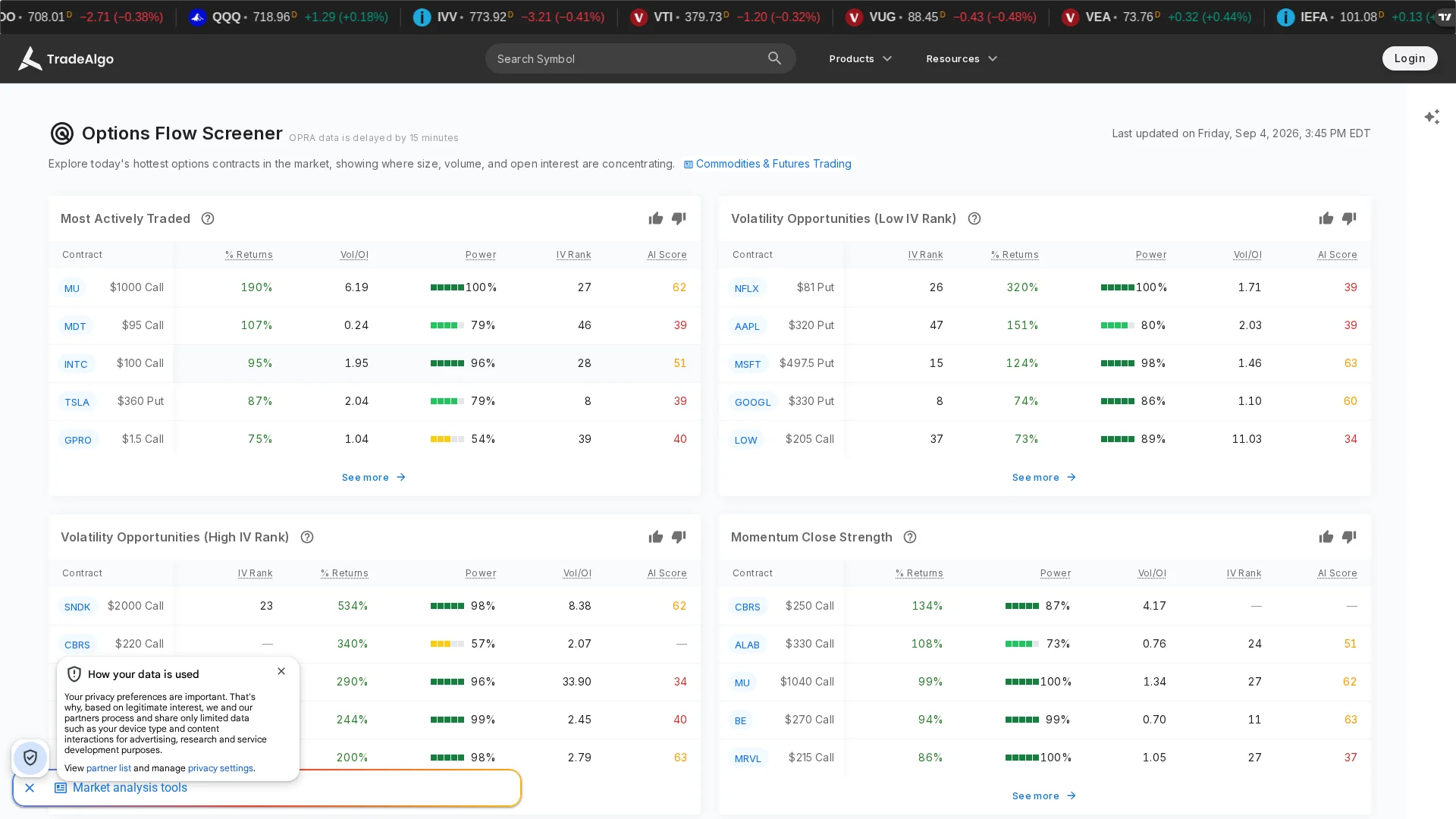The height and width of the screenshot is (819, 1456).
Task: Open the ALAB ticker tag
Action: (x=747, y=645)
